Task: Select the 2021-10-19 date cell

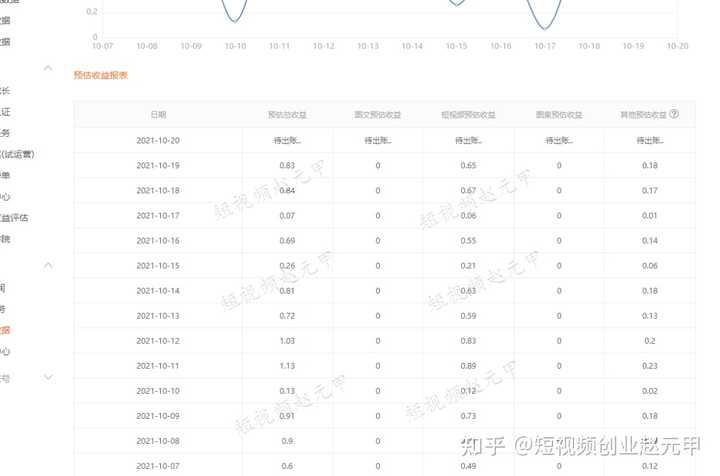Action: tap(158, 165)
